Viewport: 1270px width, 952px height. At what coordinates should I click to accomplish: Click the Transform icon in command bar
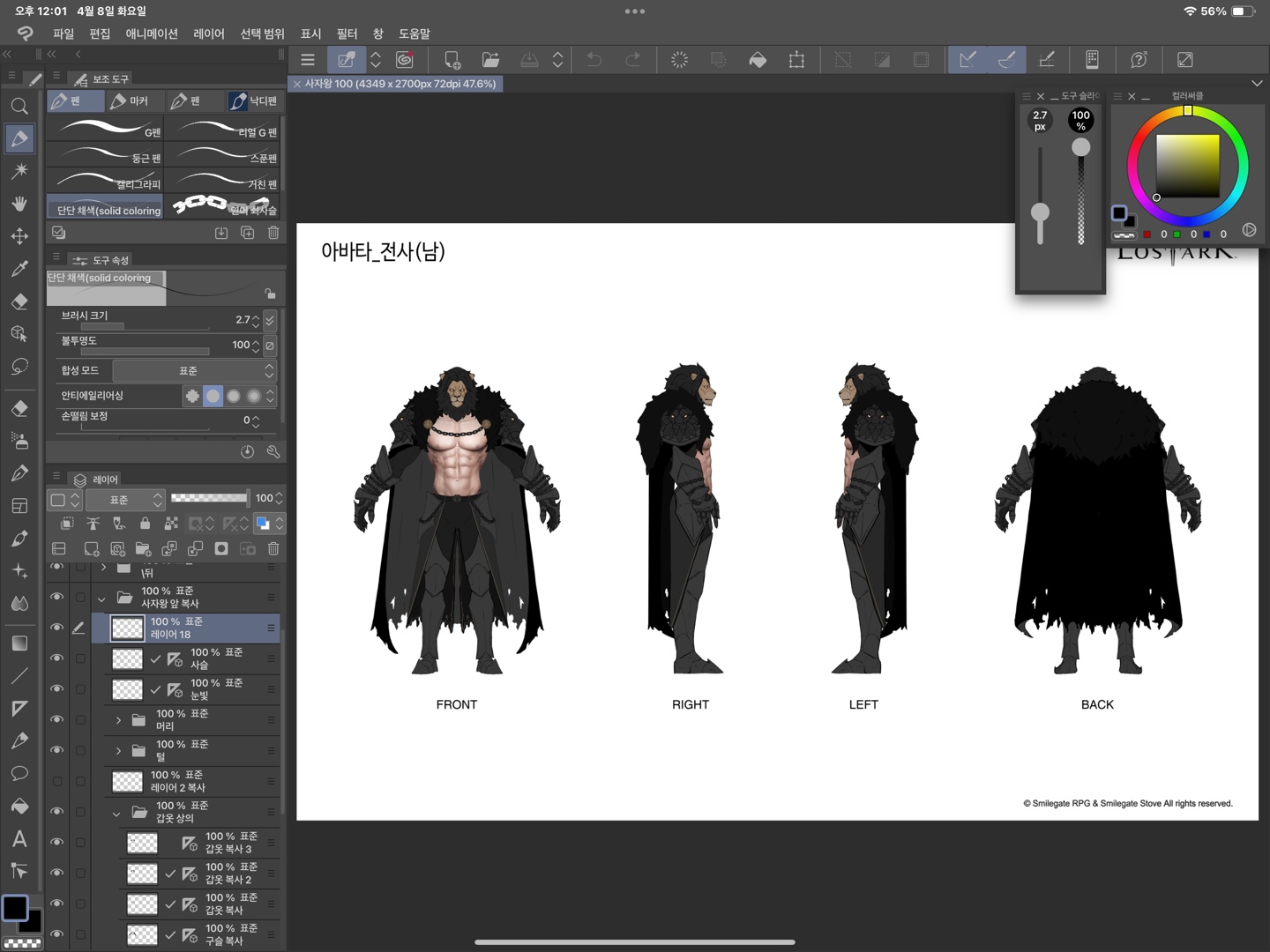pyautogui.click(x=796, y=60)
